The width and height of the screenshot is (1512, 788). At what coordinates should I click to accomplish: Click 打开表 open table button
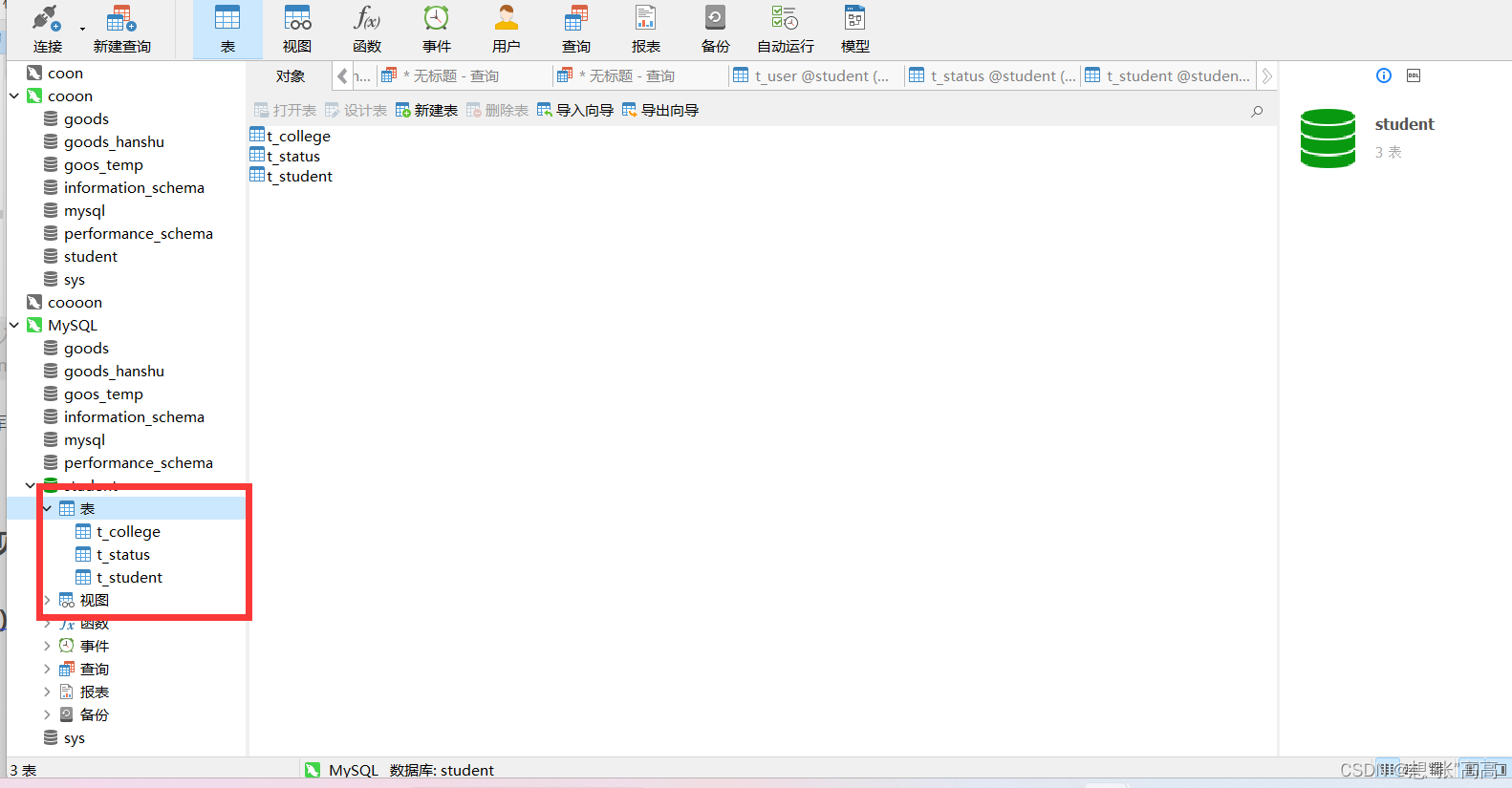click(285, 111)
